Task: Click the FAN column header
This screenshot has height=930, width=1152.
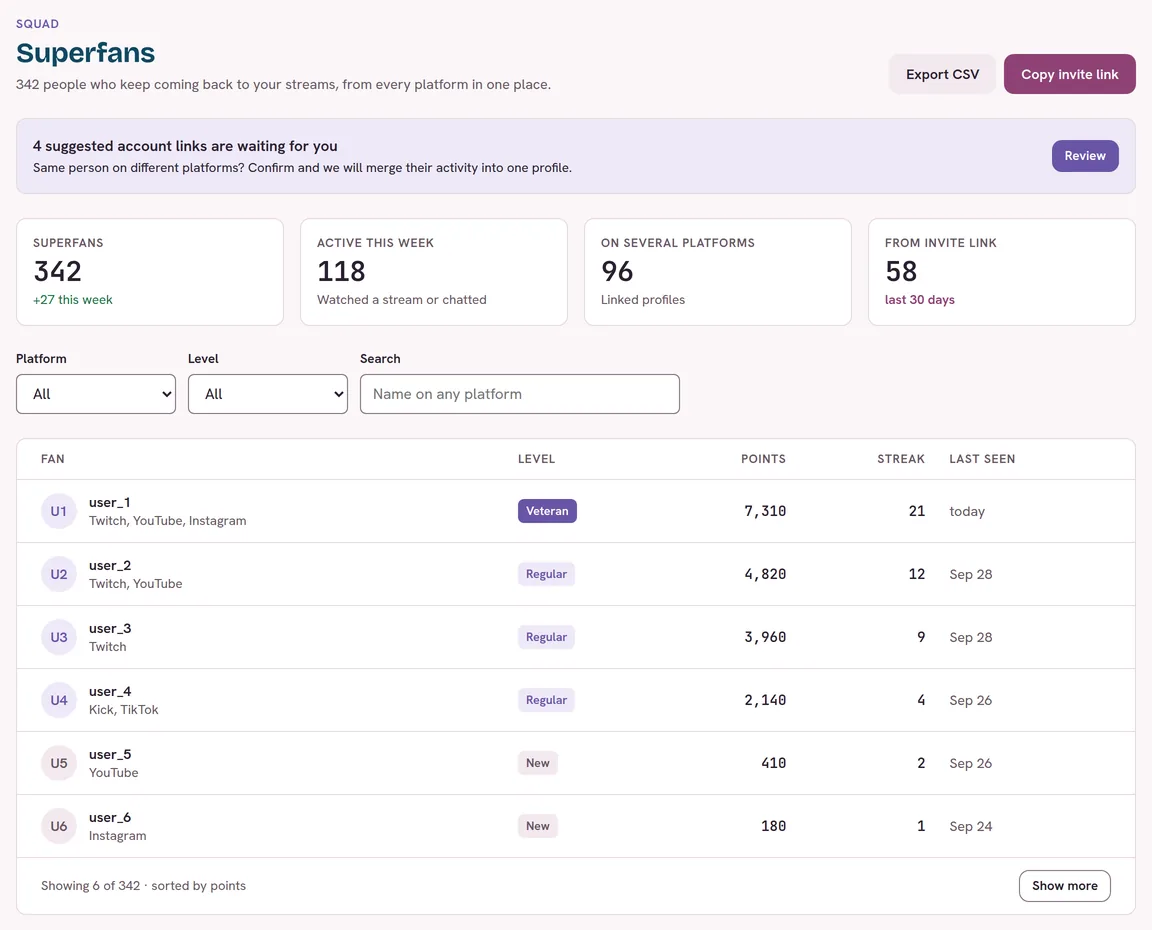Action: click(x=53, y=459)
